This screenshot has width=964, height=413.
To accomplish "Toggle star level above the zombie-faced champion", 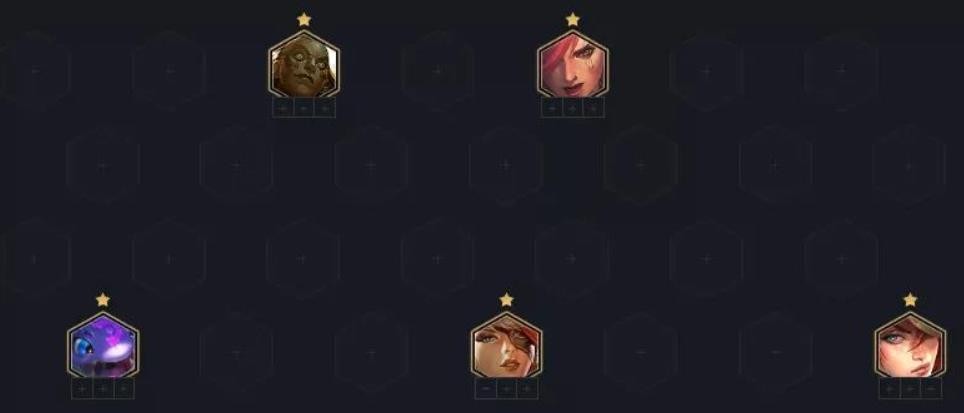I will pos(304,20).
